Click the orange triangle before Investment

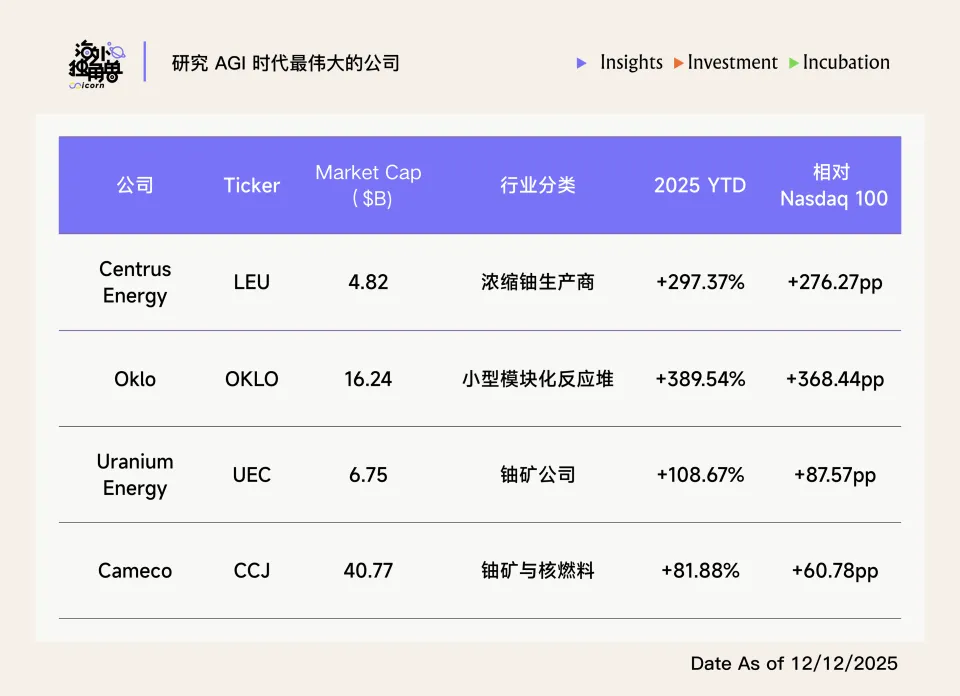pos(679,63)
